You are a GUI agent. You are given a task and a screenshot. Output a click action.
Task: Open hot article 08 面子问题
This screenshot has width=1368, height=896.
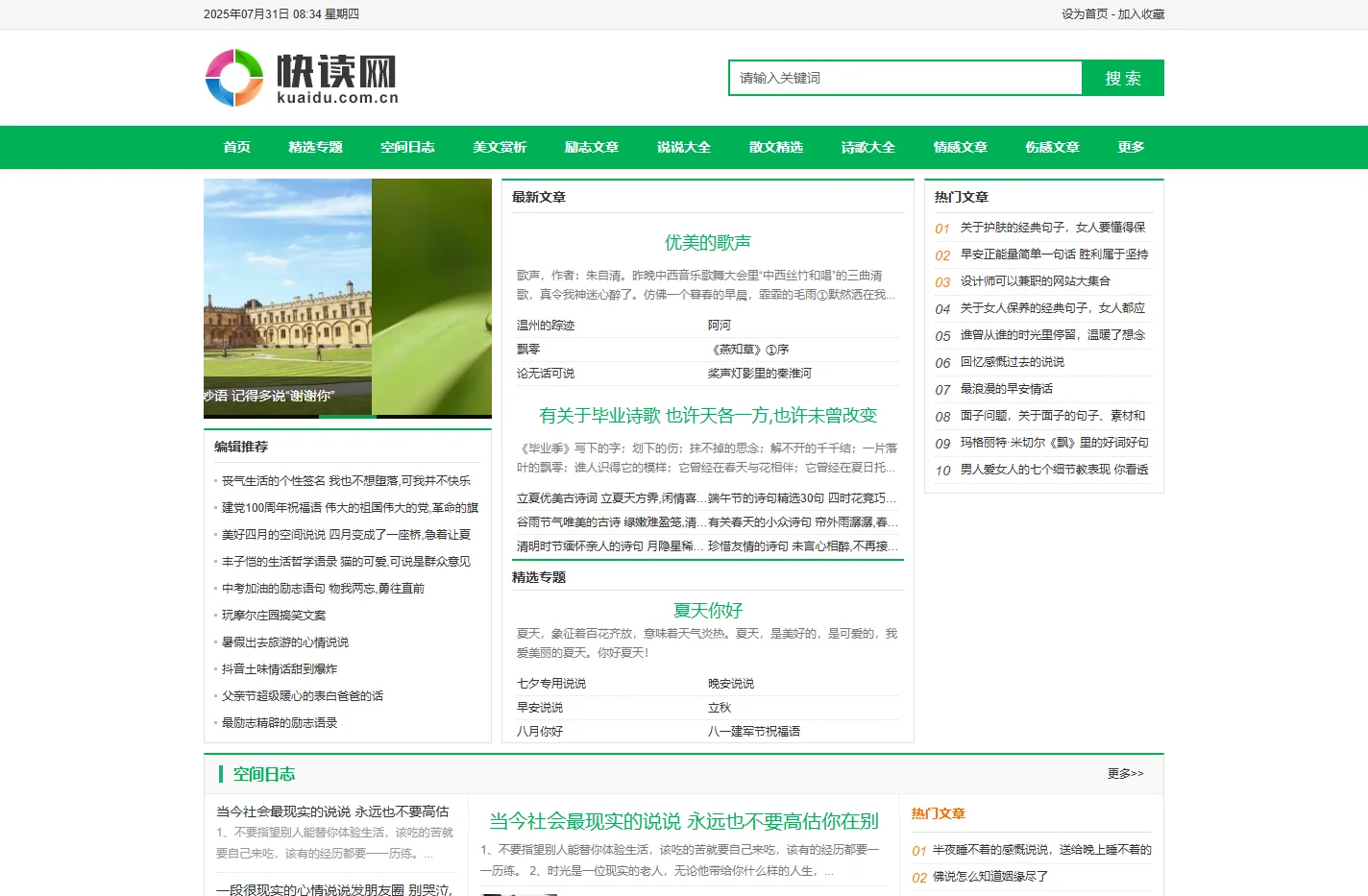click(x=1053, y=416)
